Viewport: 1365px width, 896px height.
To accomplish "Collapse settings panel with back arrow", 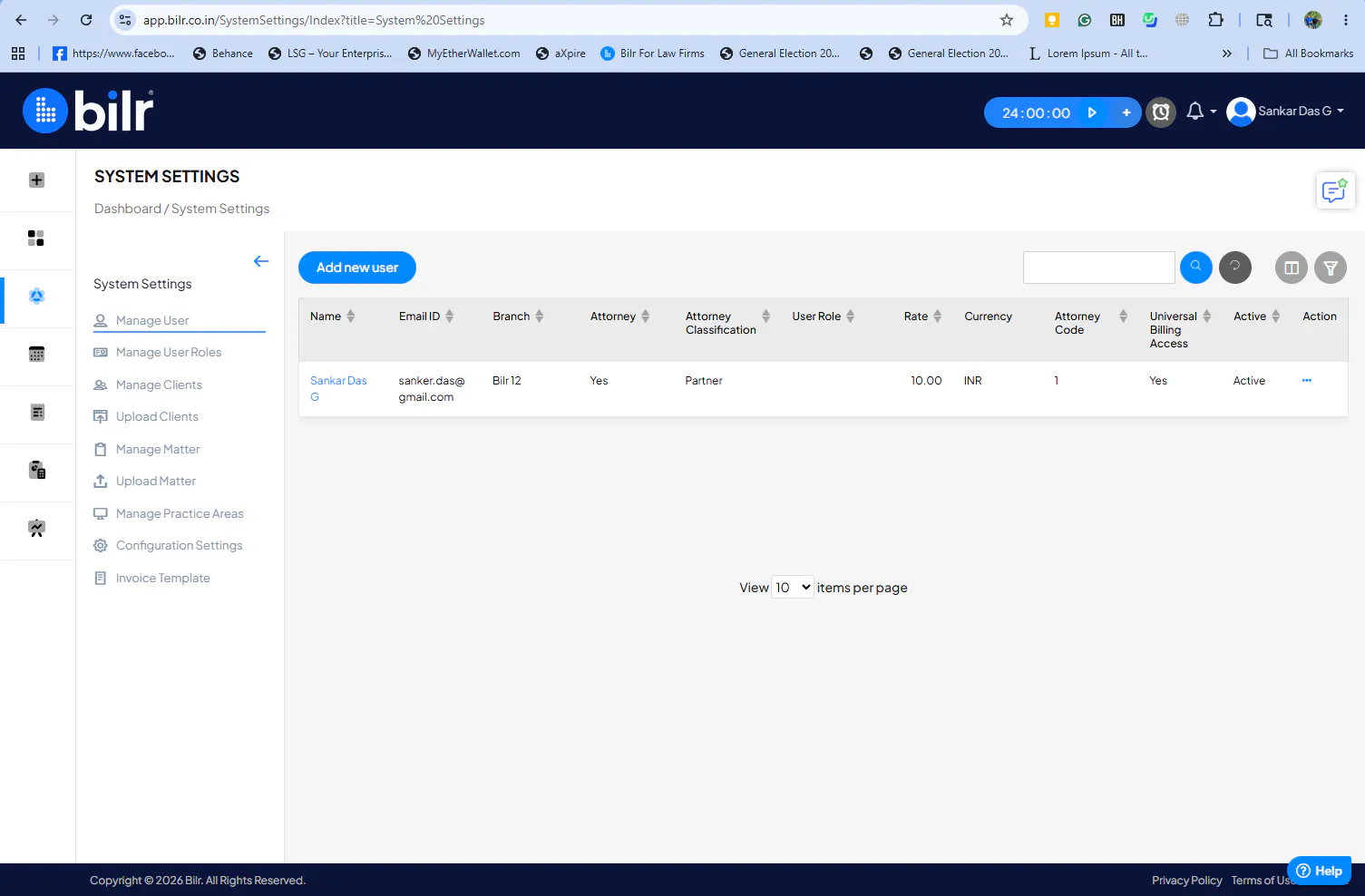I will [261, 261].
